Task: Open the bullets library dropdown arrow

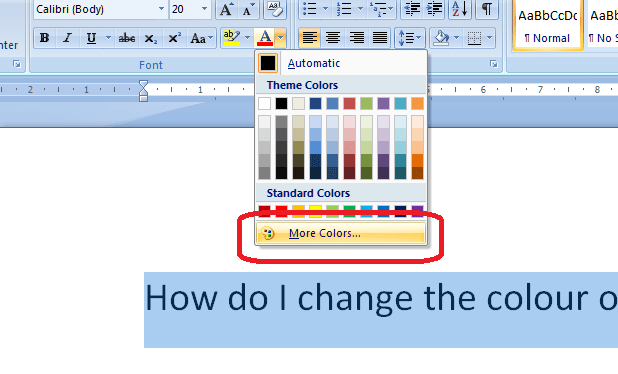Action: click(326, 9)
